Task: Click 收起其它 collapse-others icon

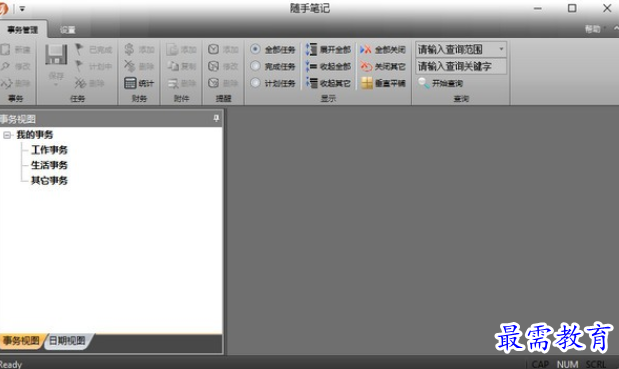Action: (x=311, y=83)
